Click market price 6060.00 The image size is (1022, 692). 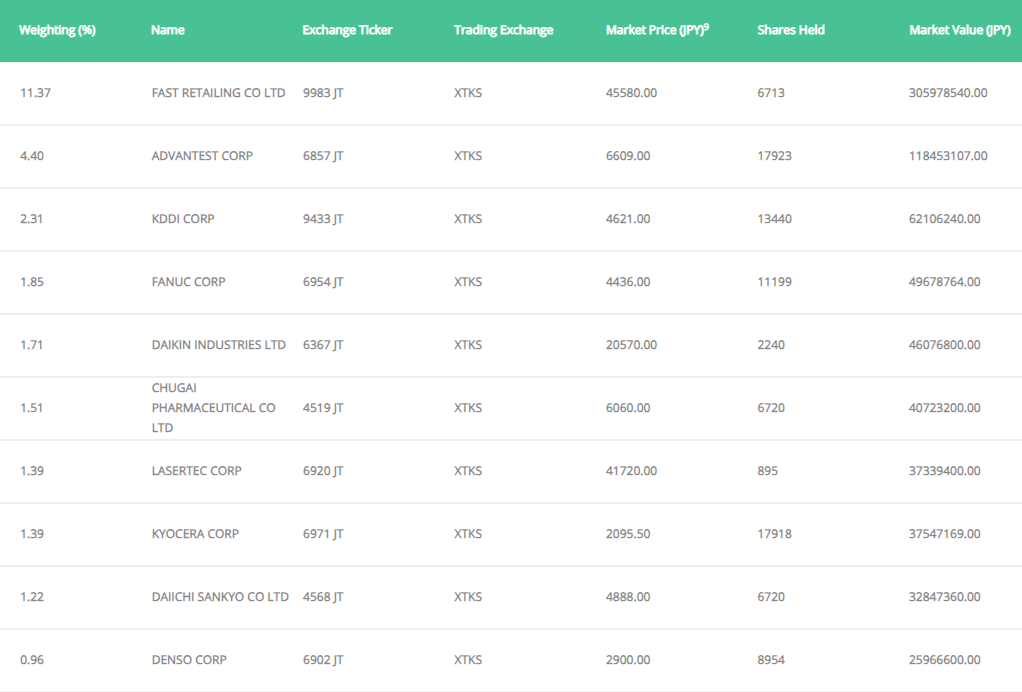pos(628,408)
